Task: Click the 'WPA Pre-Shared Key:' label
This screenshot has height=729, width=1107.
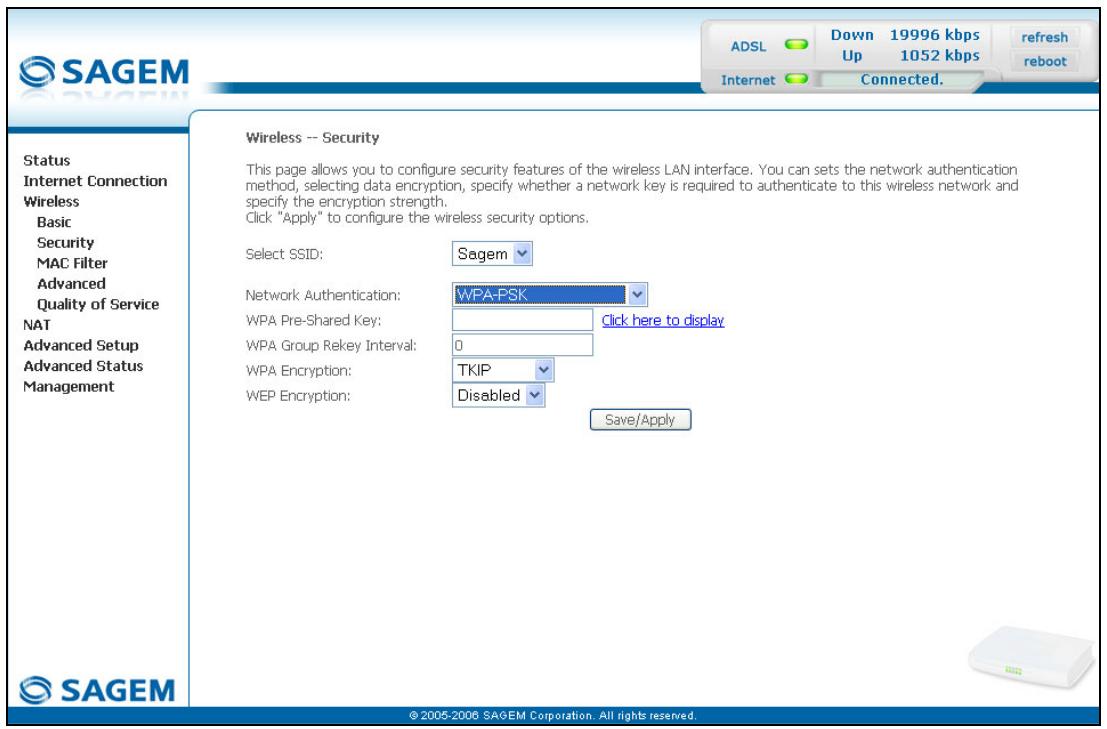Action: pos(313,320)
